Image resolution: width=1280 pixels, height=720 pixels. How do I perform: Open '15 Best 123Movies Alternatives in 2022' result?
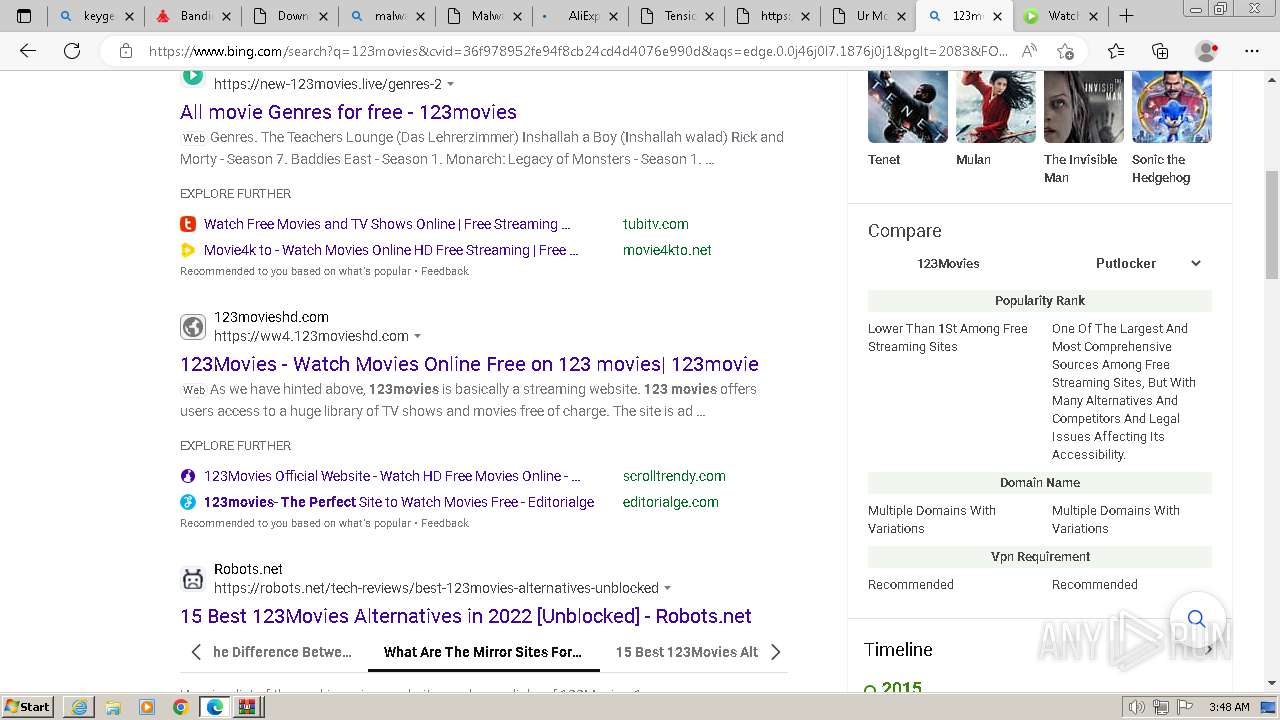point(466,616)
